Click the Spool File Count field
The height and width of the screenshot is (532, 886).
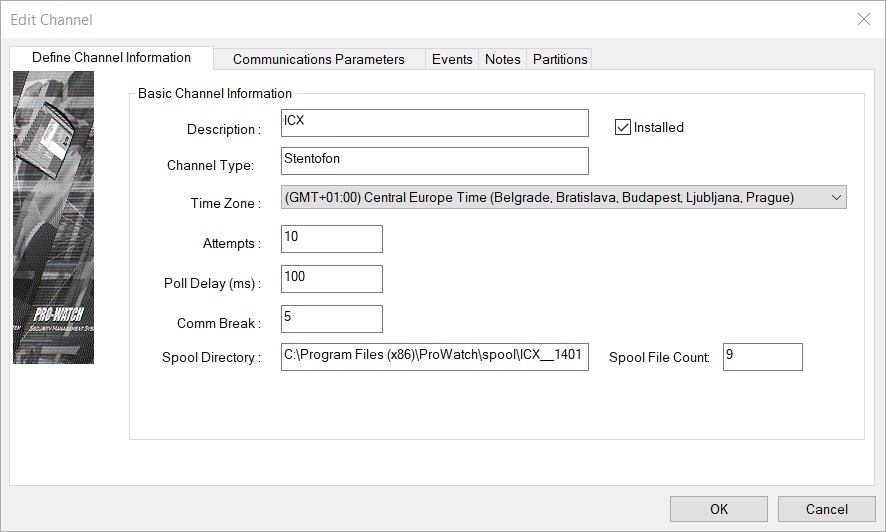pyautogui.click(x=762, y=357)
